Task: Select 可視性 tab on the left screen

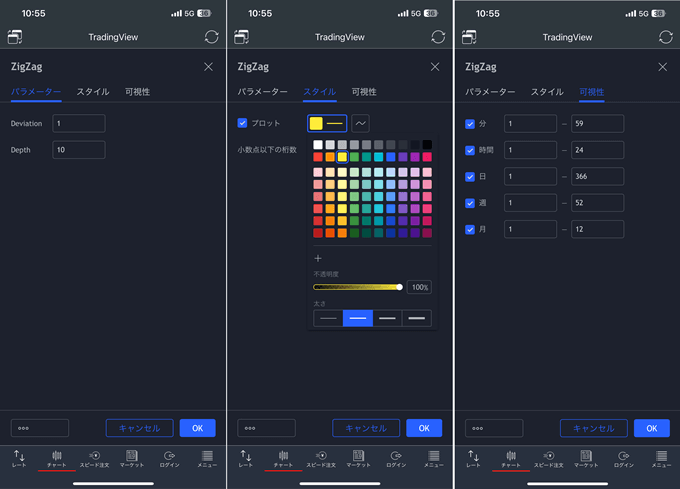Action: 137,92
